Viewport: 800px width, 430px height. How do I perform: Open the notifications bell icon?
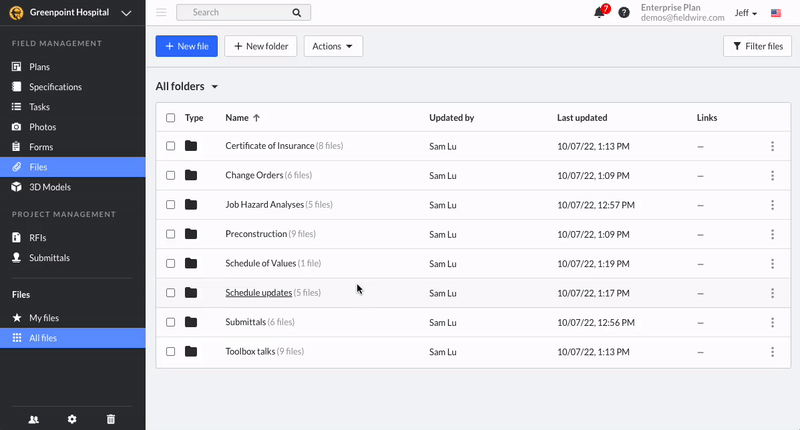pos(600,13)
